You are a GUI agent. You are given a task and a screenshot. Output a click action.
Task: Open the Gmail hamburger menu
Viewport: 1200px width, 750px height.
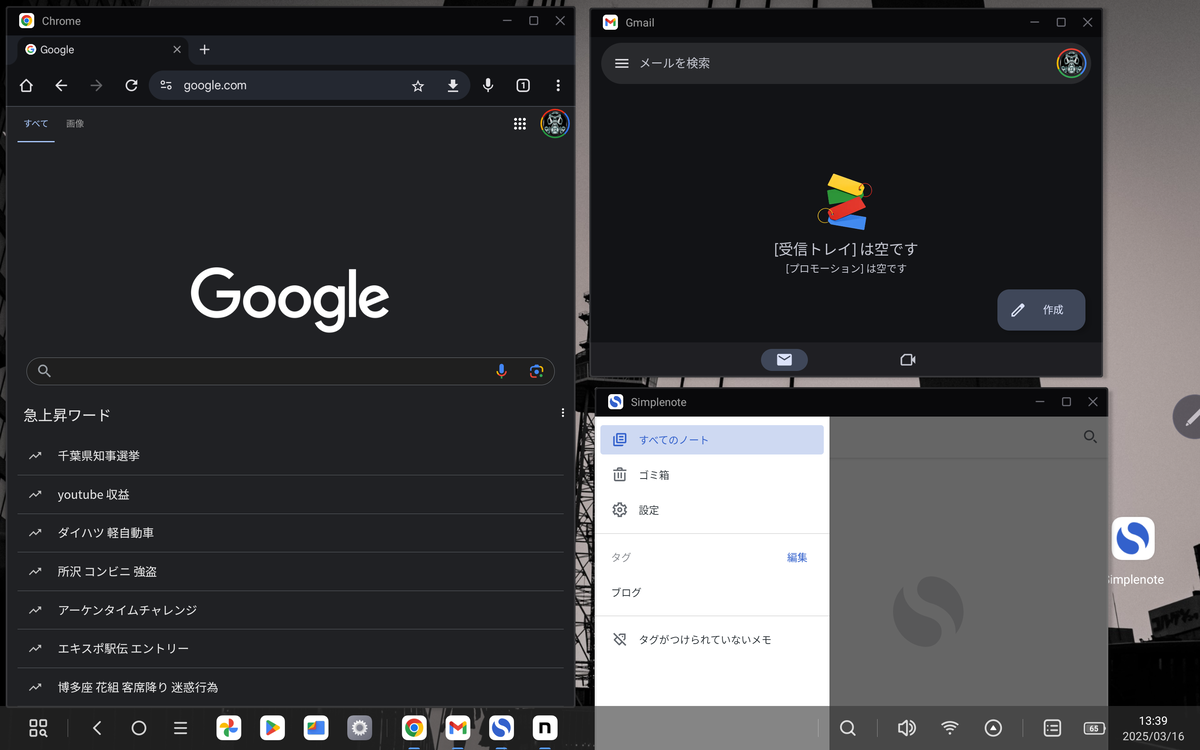[x=622, y=63]
